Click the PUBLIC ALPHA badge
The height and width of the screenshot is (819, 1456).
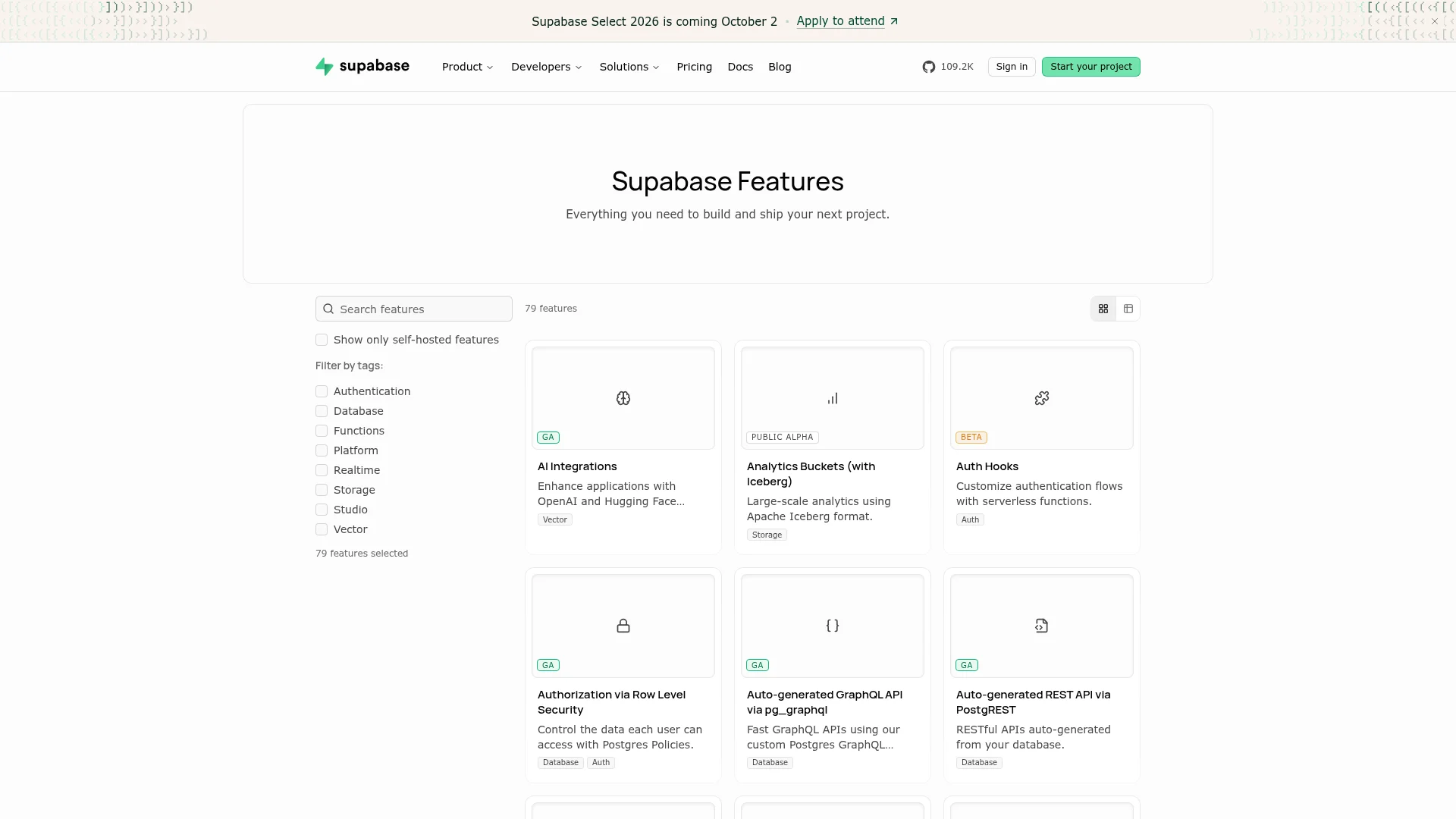[x=783, y=438]
